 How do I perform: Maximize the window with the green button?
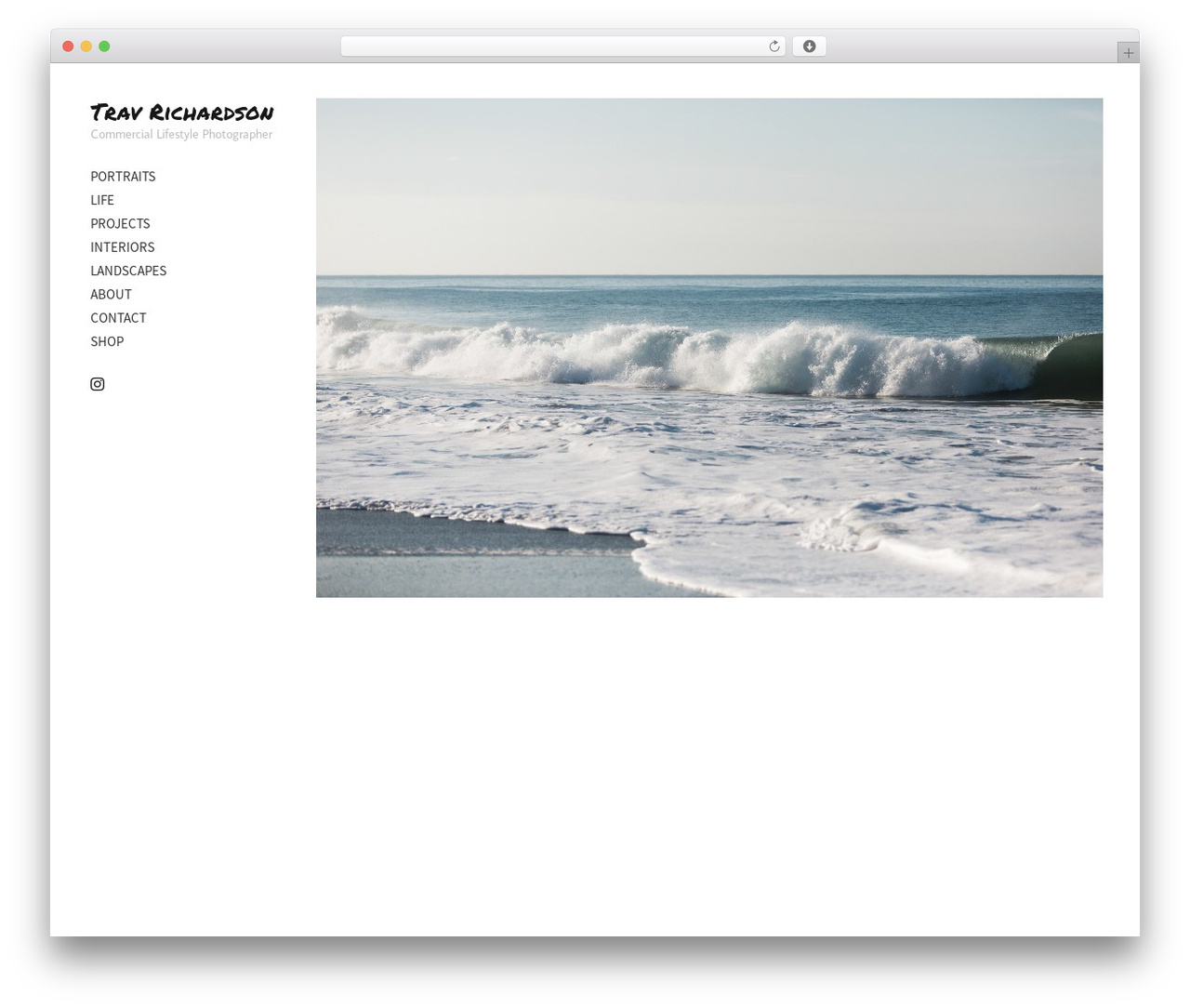coord(104,46)
